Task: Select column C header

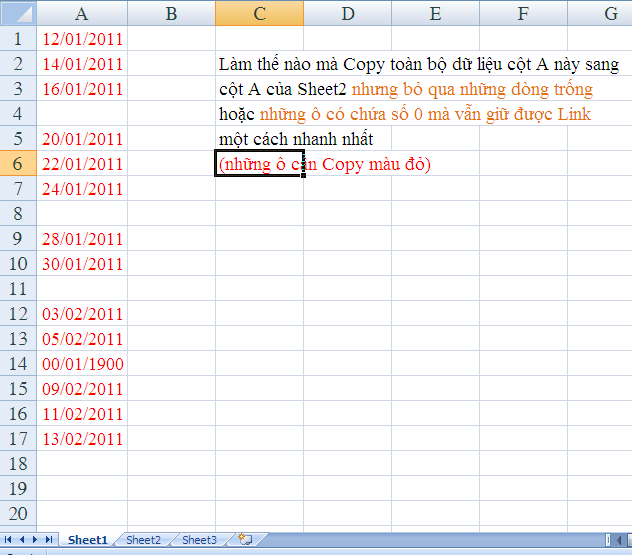Action: [259, 13]
